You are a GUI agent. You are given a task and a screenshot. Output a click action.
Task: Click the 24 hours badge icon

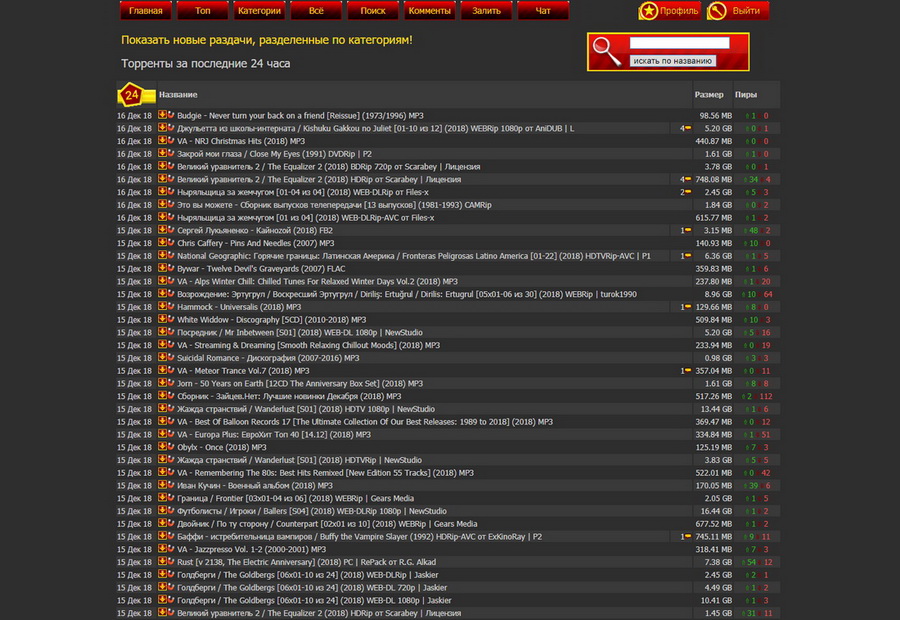click(135, 95)
